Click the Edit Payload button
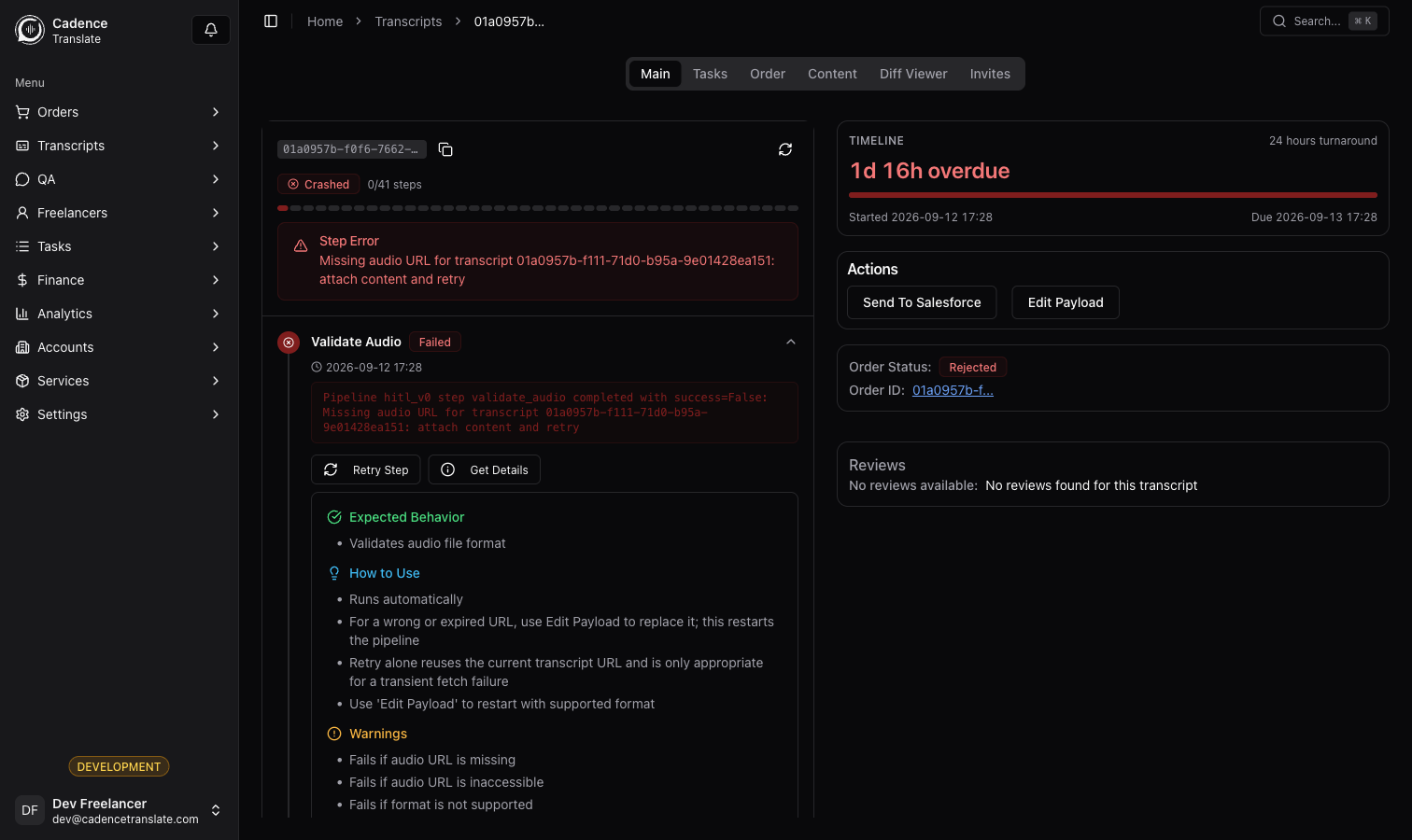 (x=1066, y=302)
